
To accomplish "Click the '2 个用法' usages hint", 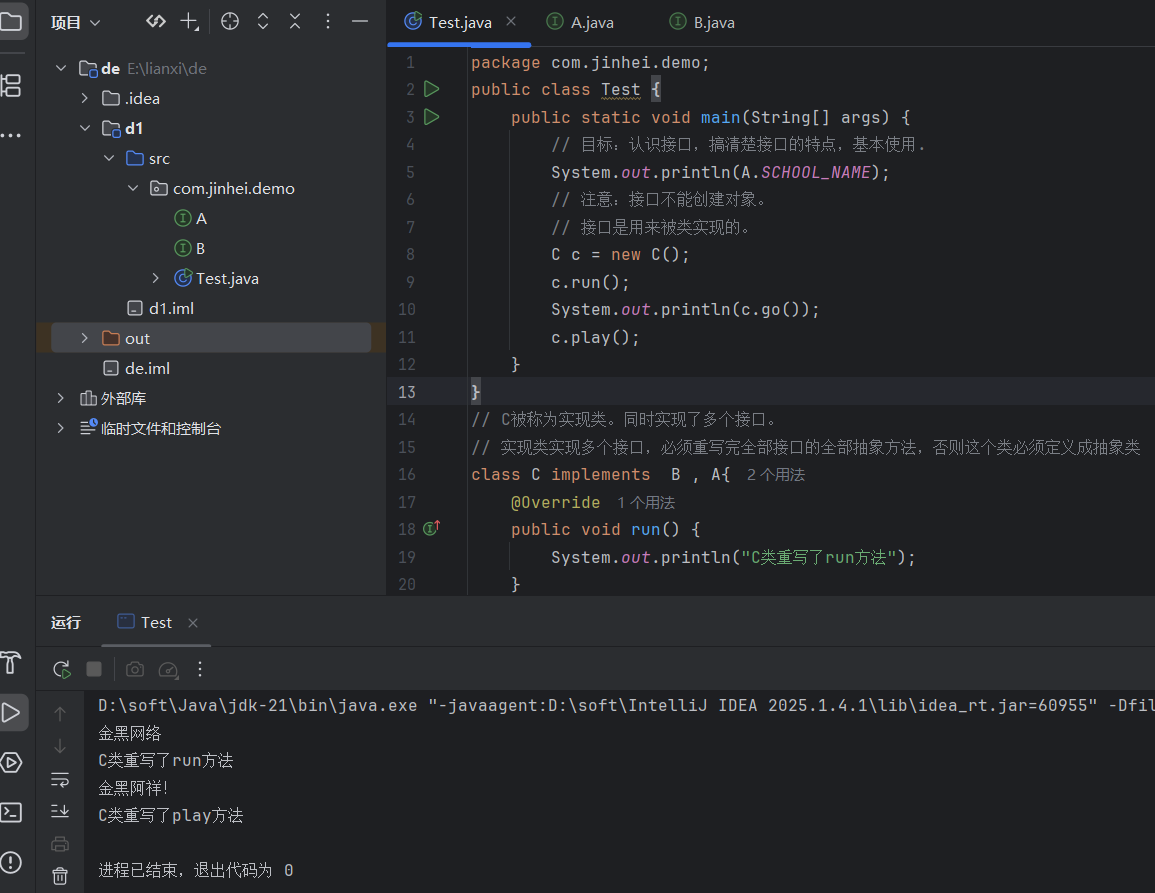I will (x=776, y=474).
